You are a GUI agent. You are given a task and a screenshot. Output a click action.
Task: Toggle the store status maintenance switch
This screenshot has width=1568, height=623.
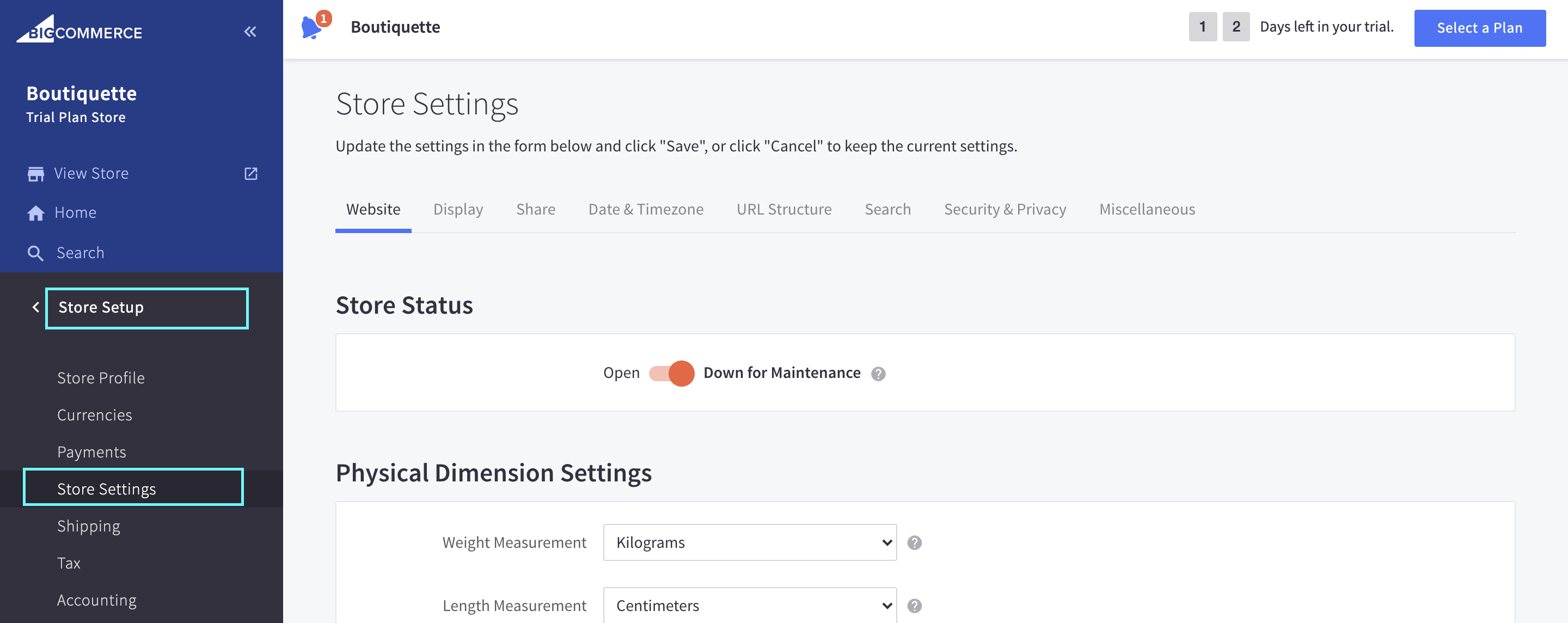pyautogui.click(x=671, y=374)
